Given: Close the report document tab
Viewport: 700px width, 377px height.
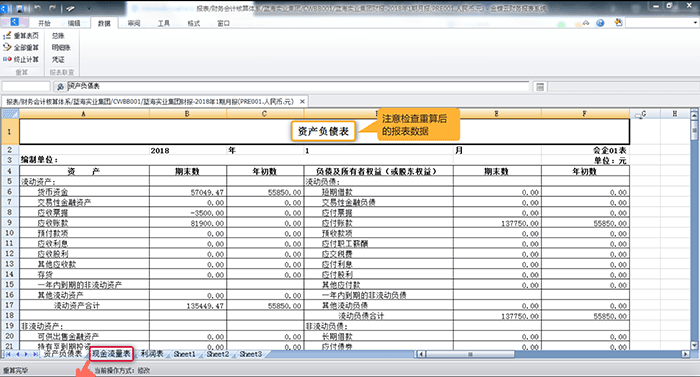Looking at the screenshot, I should [302, 102].
